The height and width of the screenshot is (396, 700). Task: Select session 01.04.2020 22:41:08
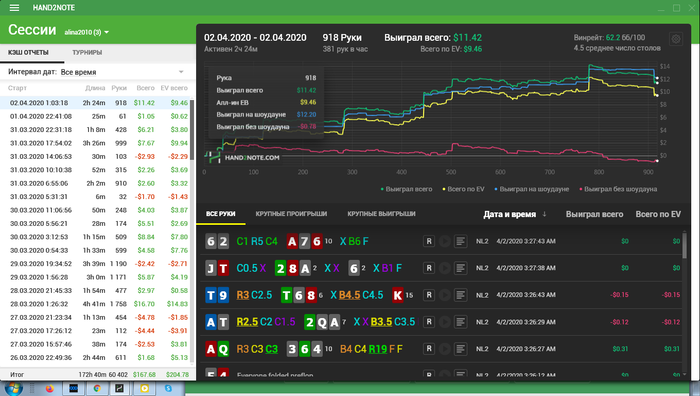[x=95, y=116]
